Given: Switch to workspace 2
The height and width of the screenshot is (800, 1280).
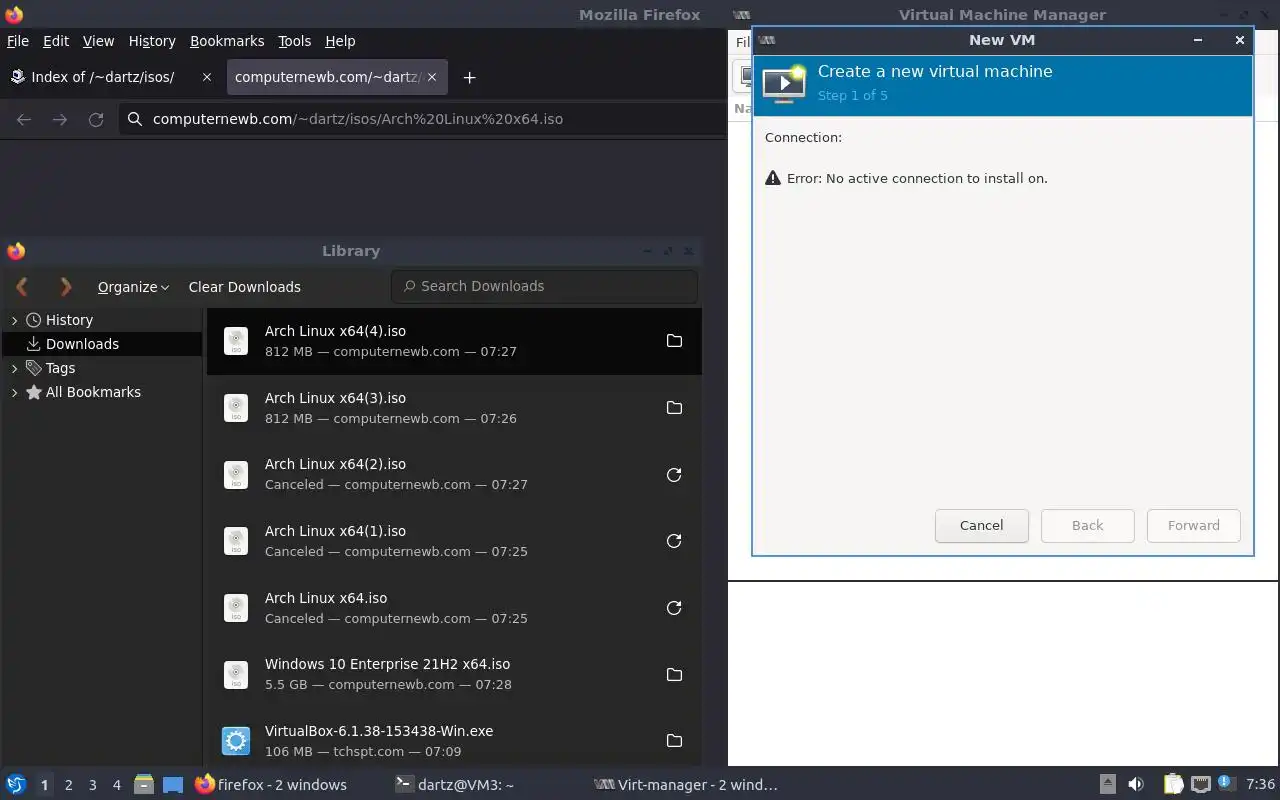Looking at the screenshot, I should click(x=68, y=785).
